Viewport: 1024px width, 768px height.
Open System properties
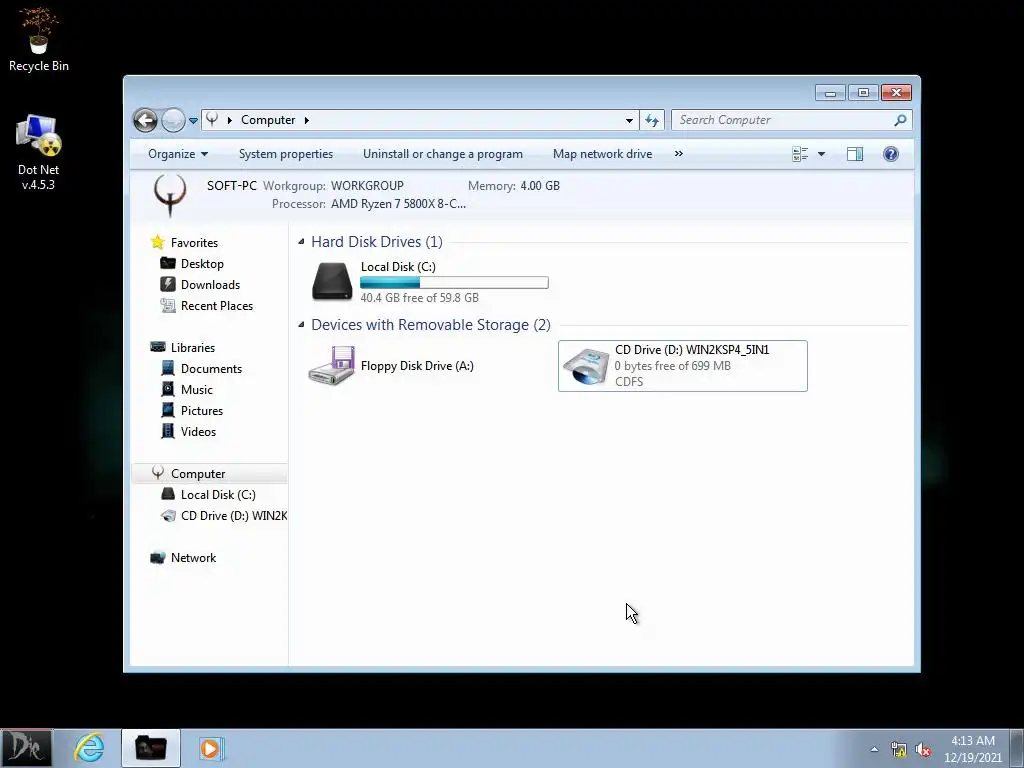pyautogui.click(x=285, y=154)
